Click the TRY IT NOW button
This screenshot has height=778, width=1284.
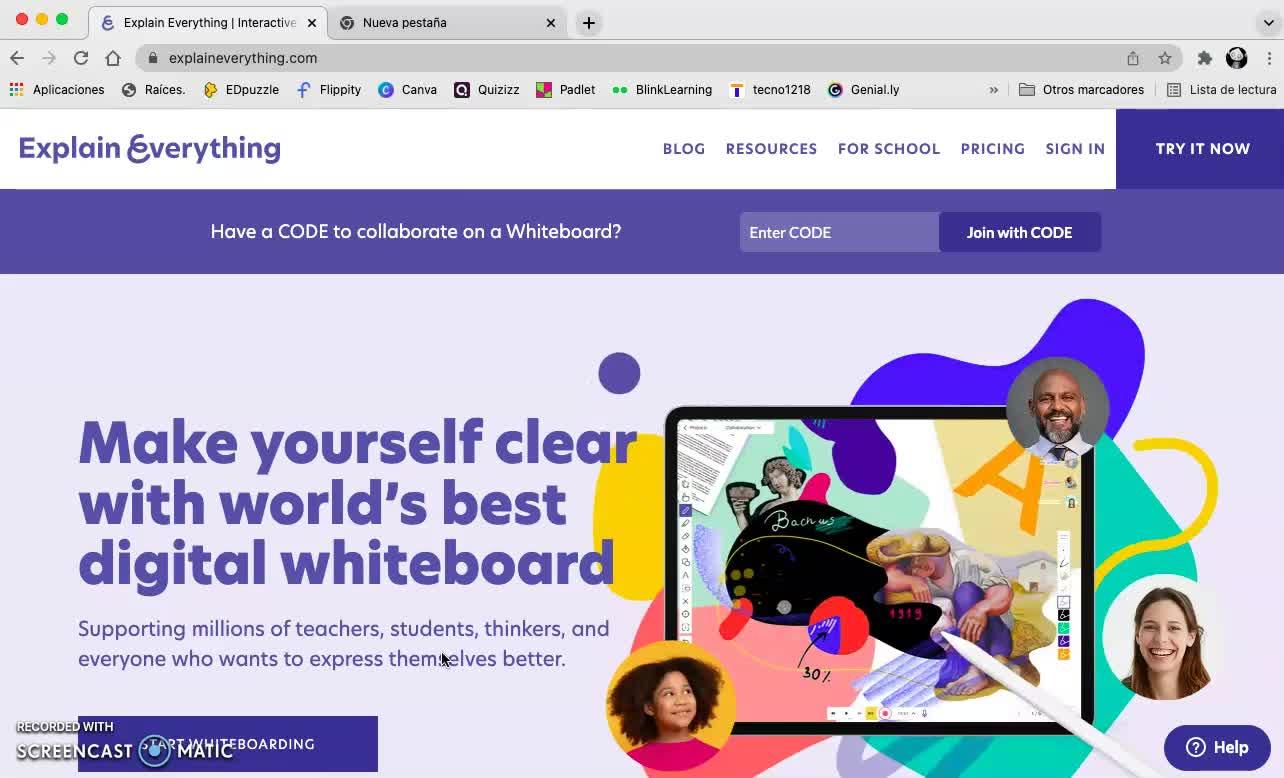1200,148
